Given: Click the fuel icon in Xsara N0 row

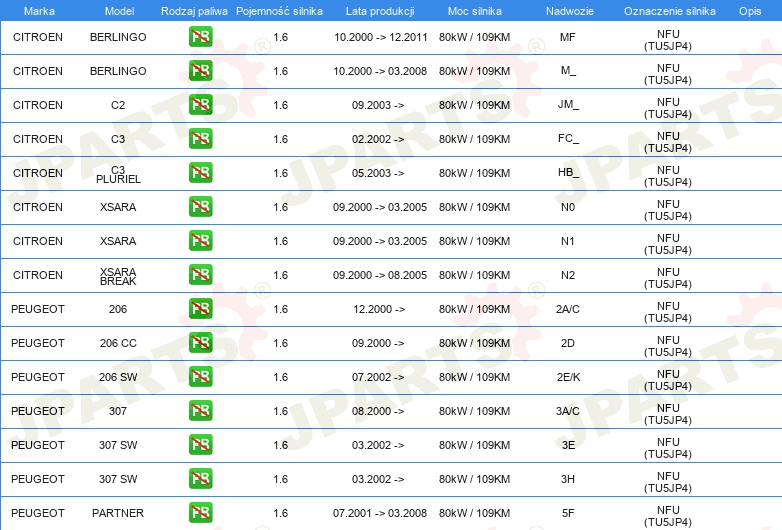Looking at the screenshot, I should (200, 206).
